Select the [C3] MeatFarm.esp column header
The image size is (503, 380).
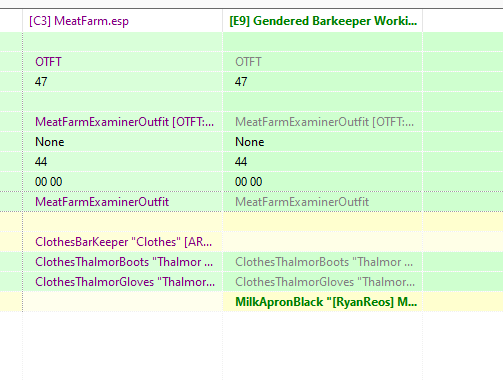(122, 21)
